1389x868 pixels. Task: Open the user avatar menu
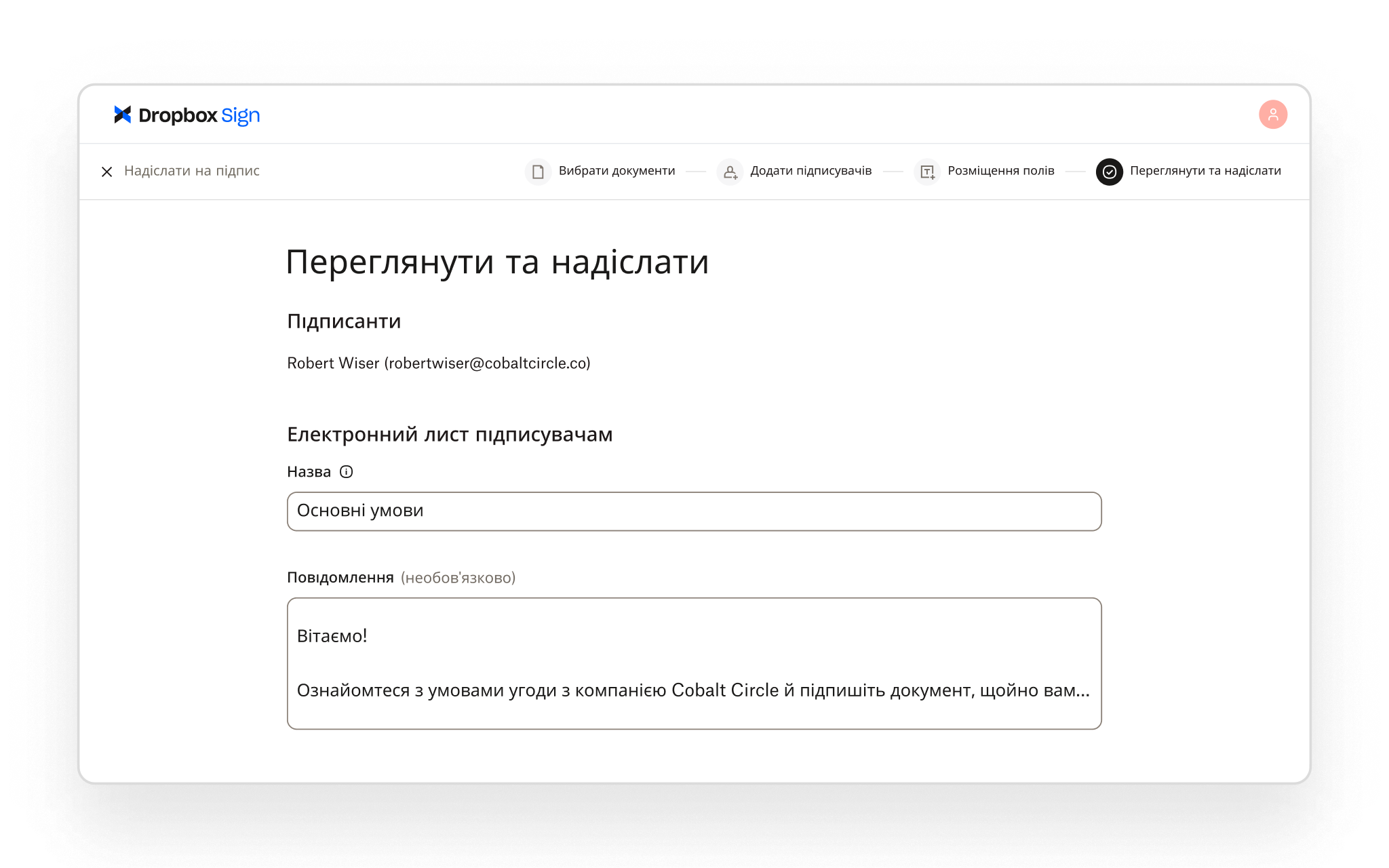click(x=1273, y=115)
